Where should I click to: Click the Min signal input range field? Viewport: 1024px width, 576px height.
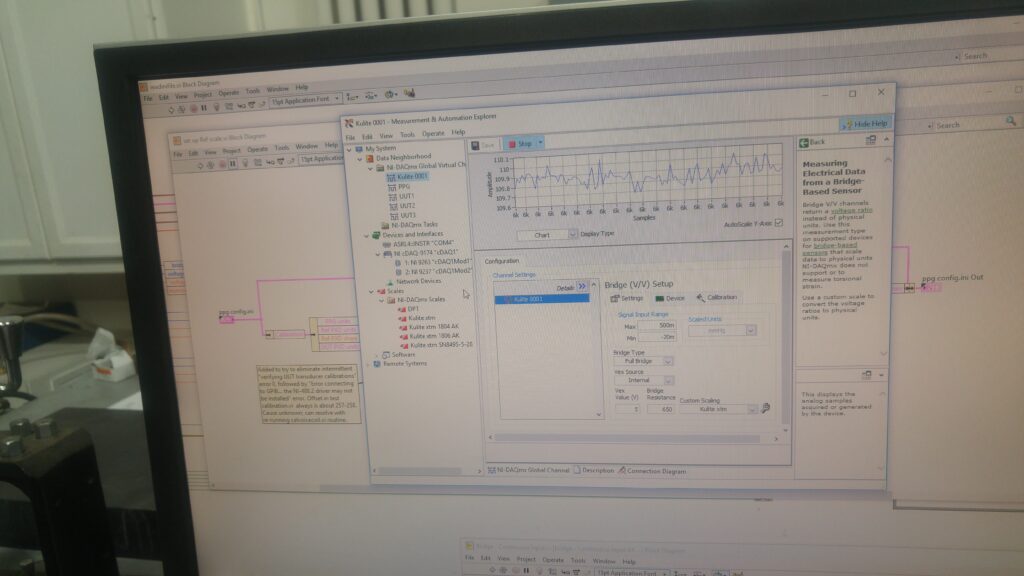[657, 337]
